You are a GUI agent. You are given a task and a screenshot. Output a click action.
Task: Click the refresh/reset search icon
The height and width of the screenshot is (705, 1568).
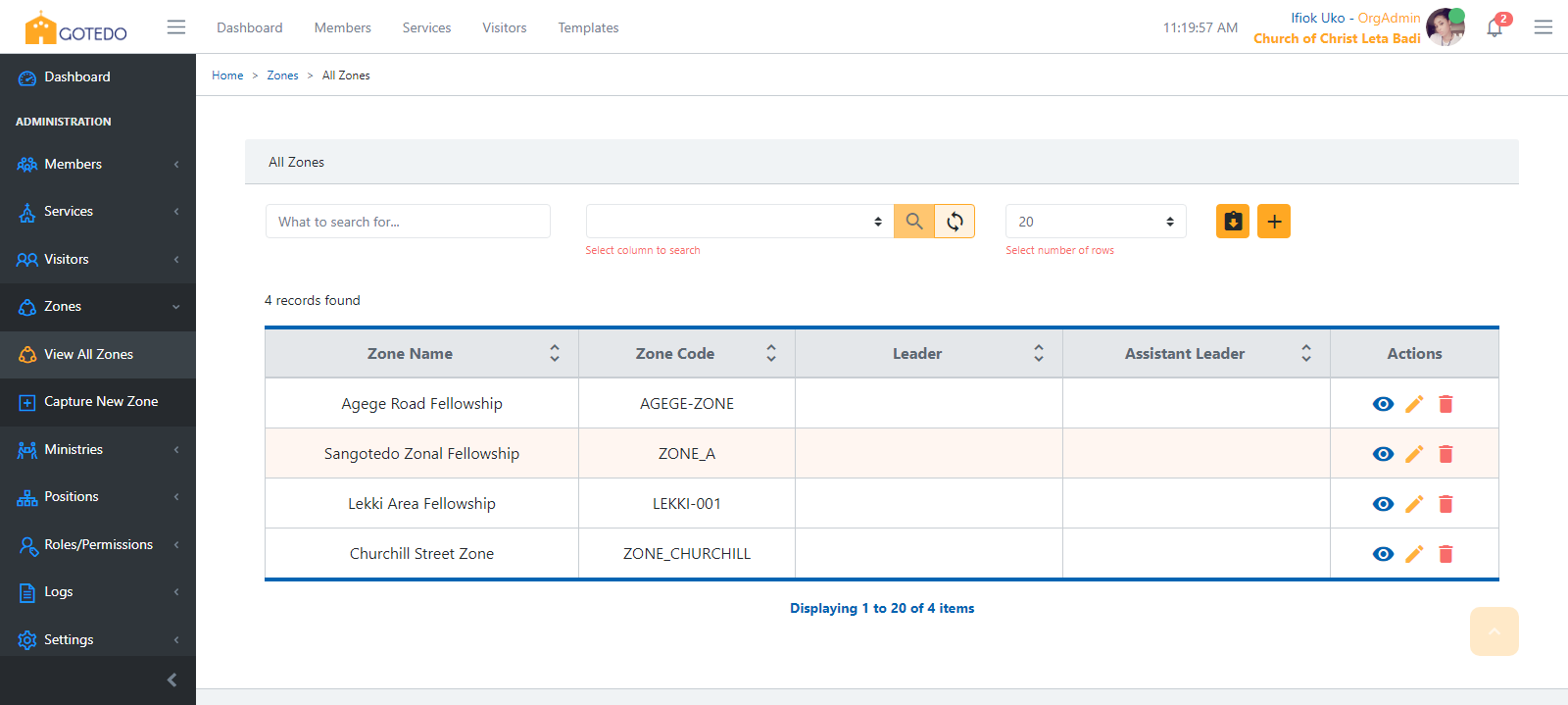click(x=955, y=222)
